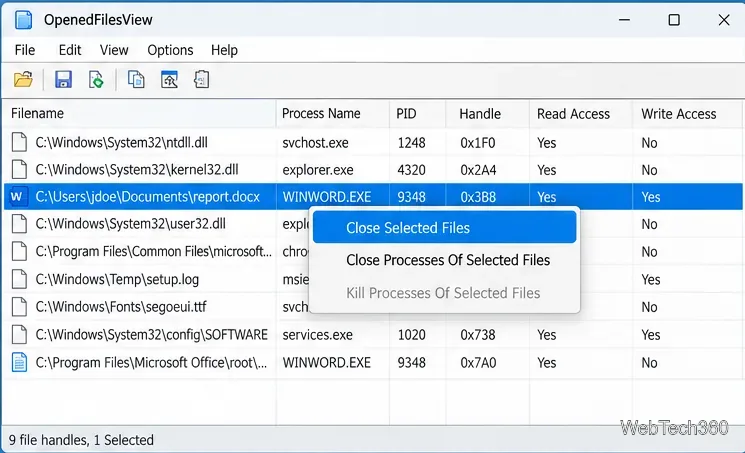
Task: Select the C:\Windows\System32\kernel32.dll row
Action: pyautogui.click(x=373, y=170)
